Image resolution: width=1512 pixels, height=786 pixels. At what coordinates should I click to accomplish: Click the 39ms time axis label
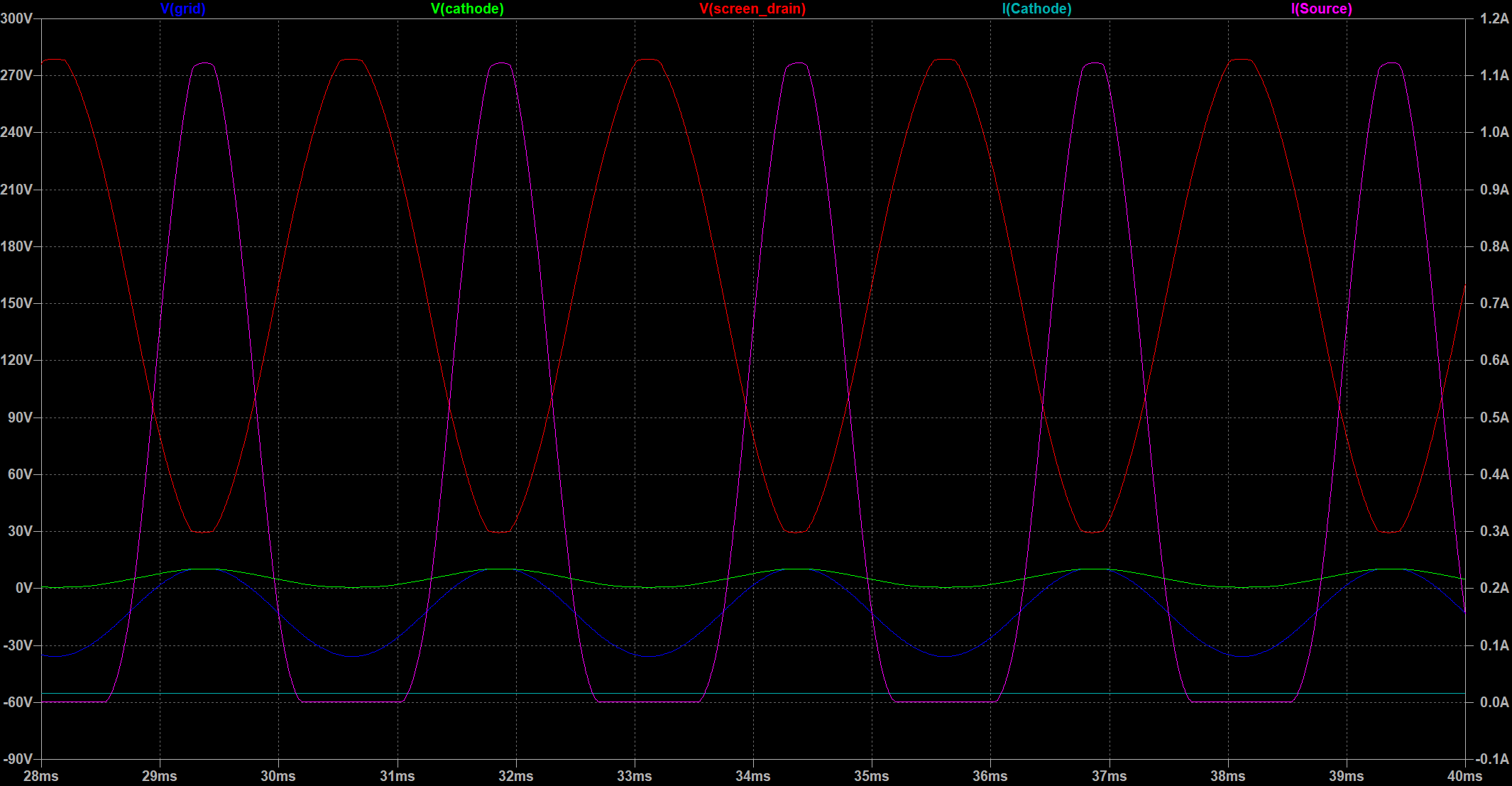(x=1347, y=776)
